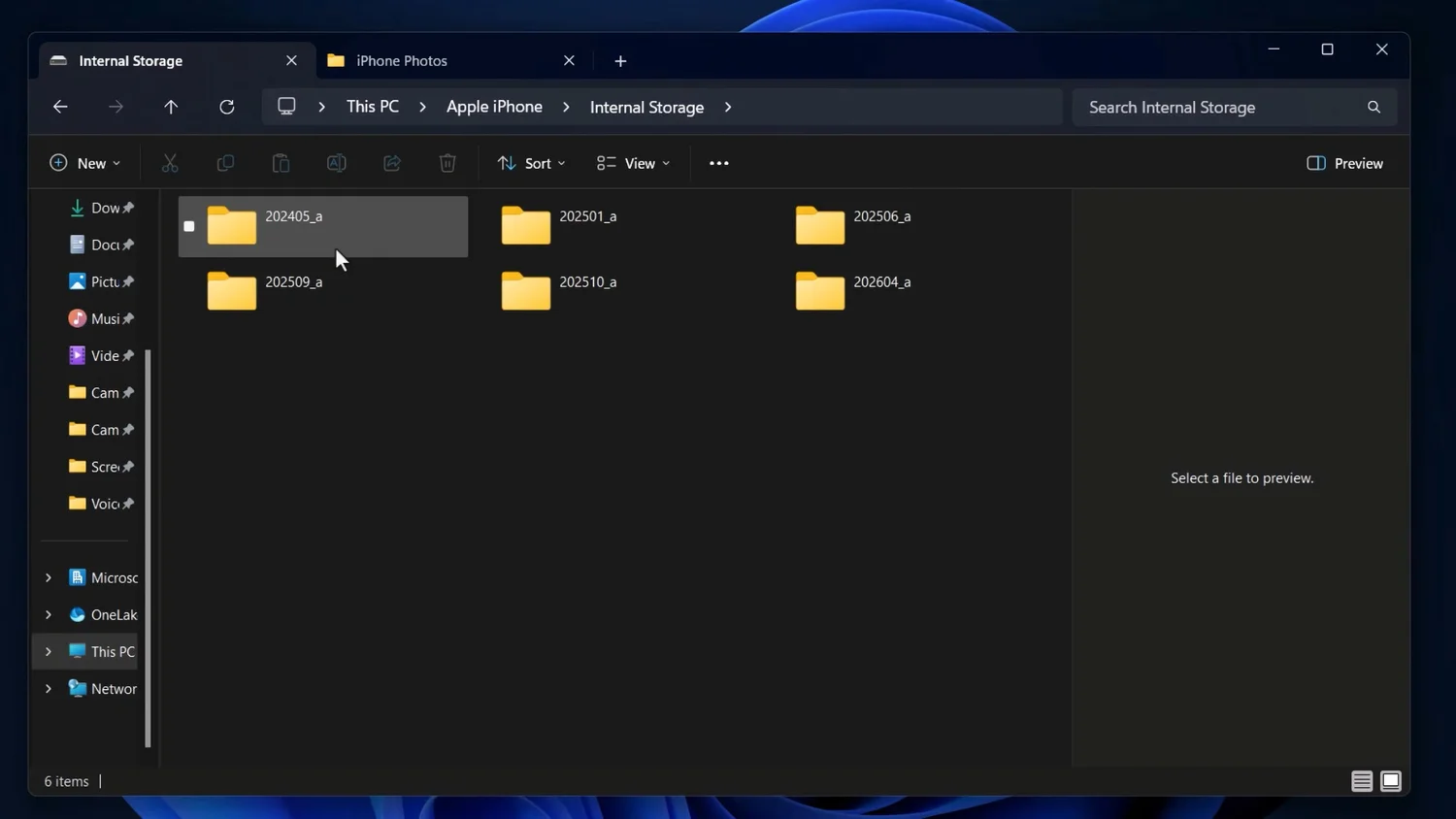
Task: Open the Sort dropdown
Action: pos(532,163)
